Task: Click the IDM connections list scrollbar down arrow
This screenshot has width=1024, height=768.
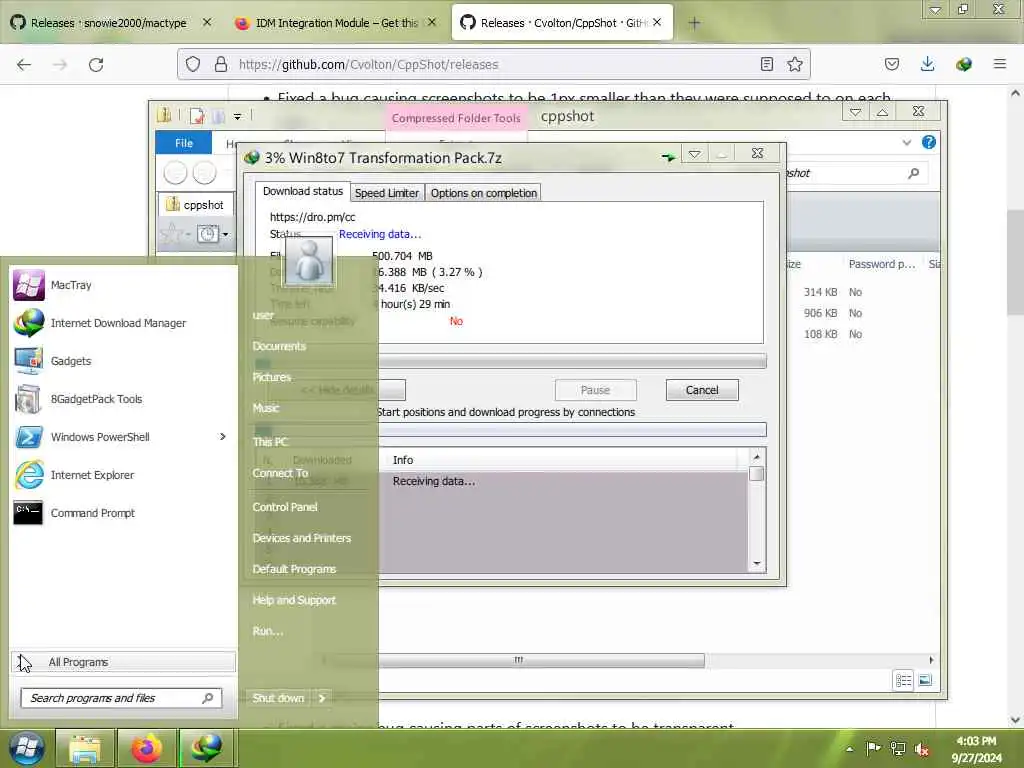Action: click(x=757, y=564)
